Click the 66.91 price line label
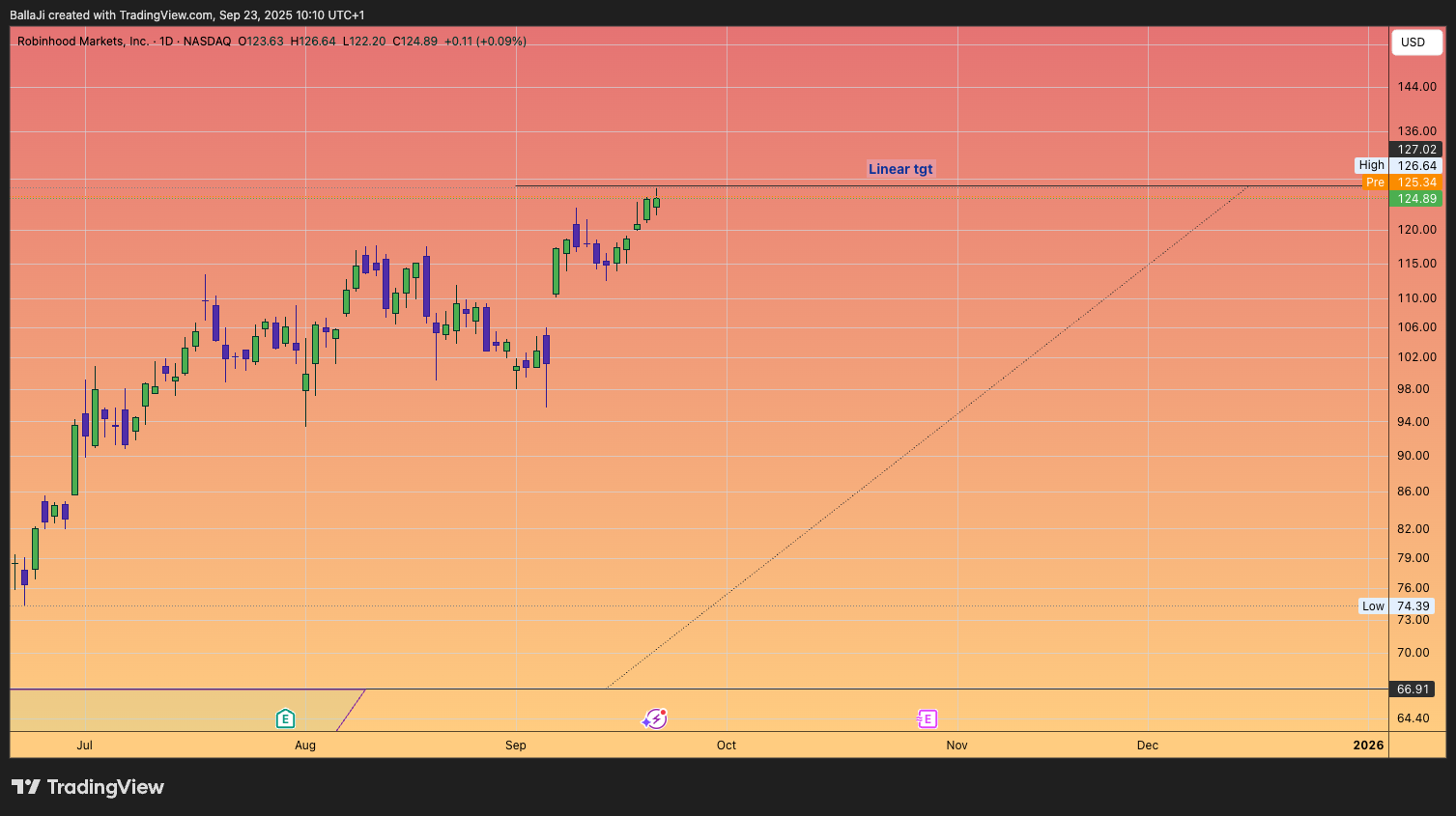The width and height of the screenshot is (1456, 816). pos(1413,689)
